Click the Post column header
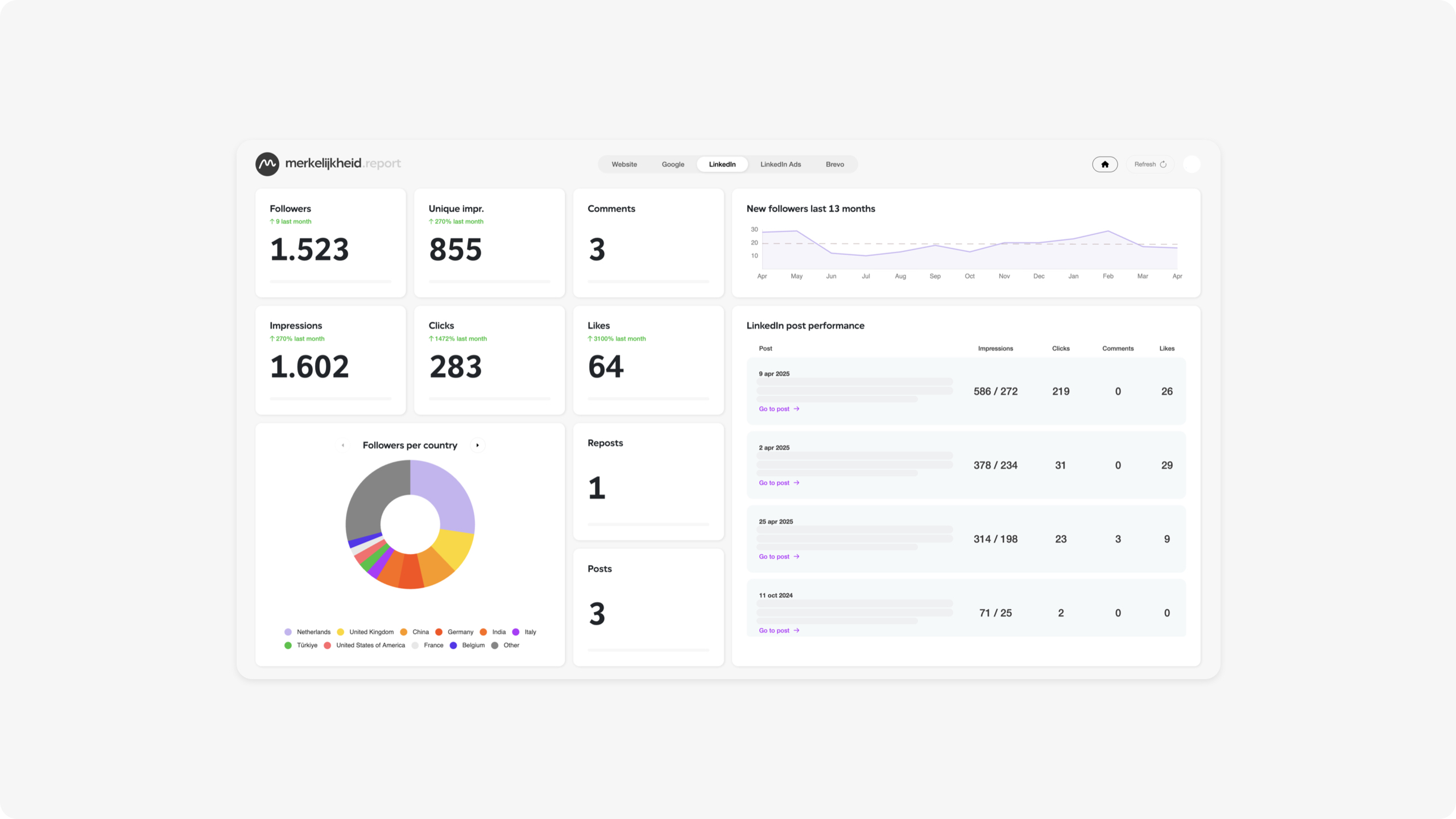The width and height of the screenshot is (1456, 819). [x=766, y=349]
